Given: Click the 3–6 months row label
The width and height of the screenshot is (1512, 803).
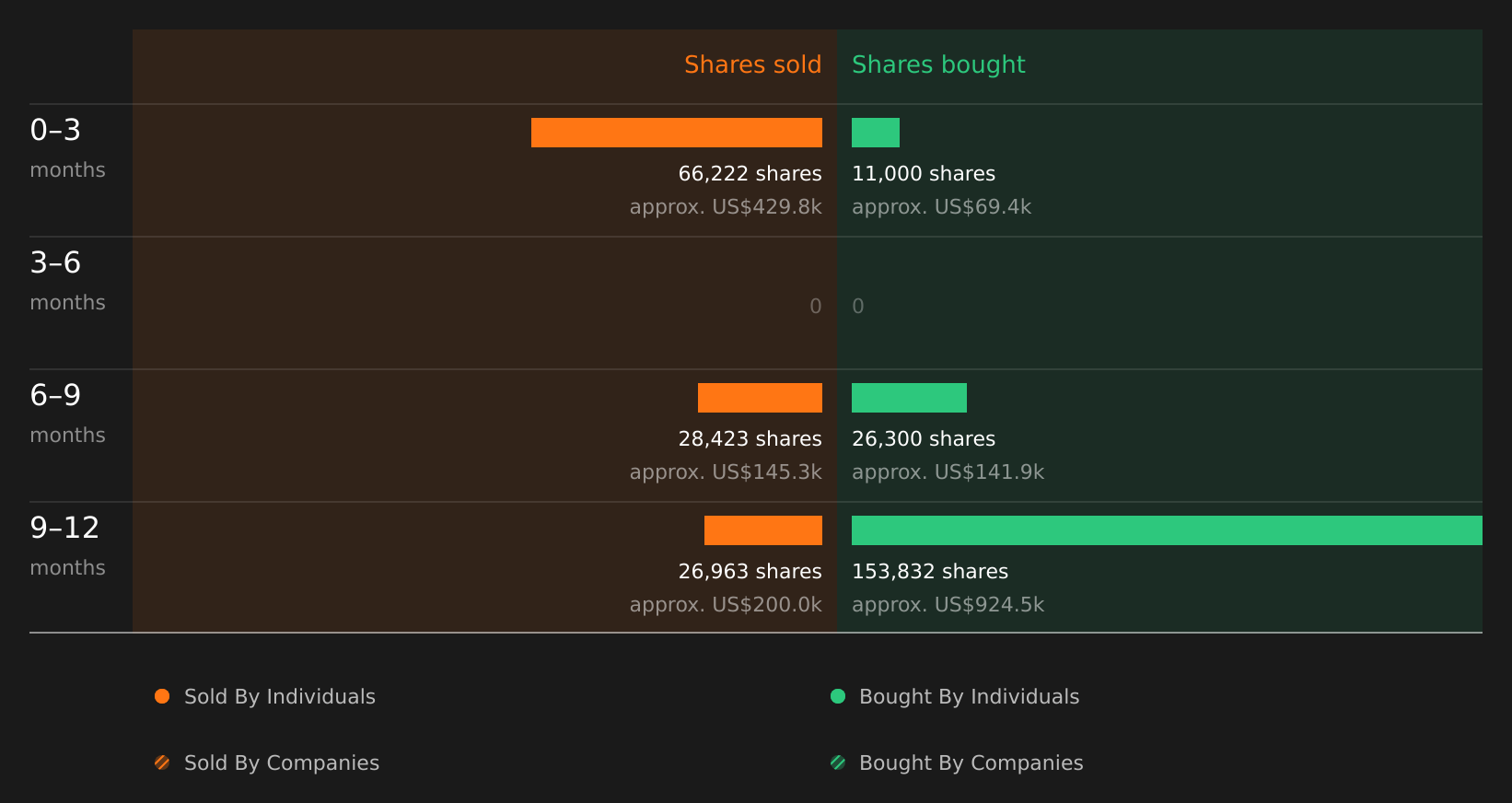Looking at the screenshot, I should click(67, 280).
